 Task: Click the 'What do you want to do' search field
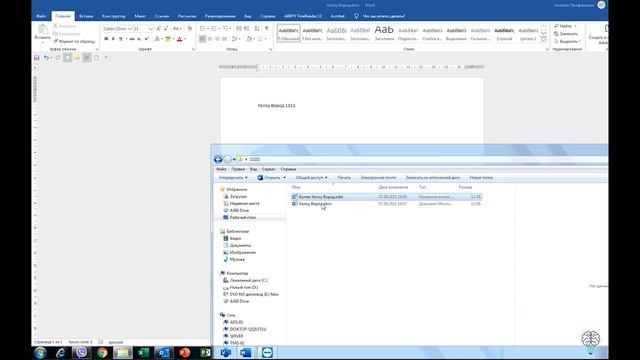coord(384,16)
